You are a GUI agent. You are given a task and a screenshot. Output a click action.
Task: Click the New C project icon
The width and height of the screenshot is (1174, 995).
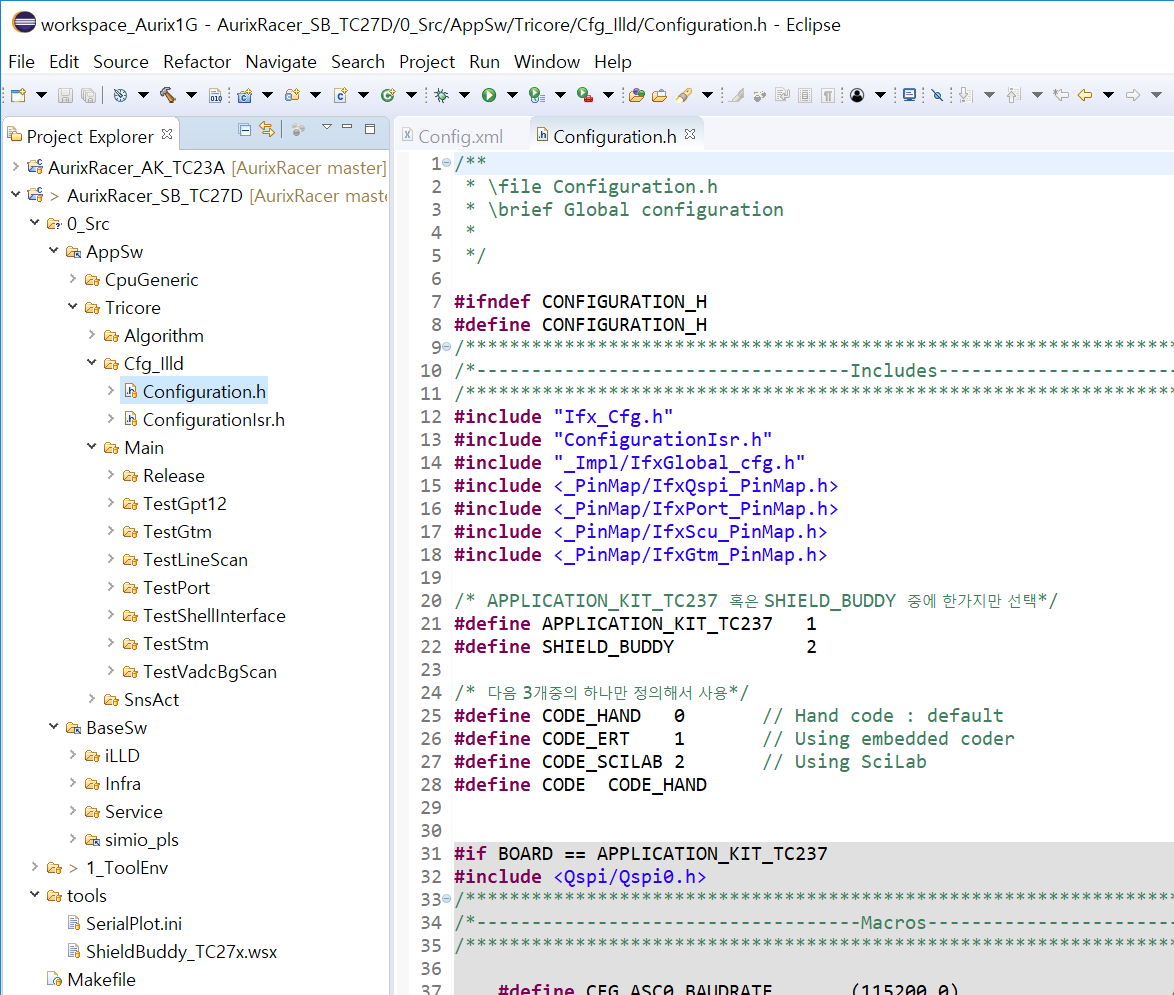244,95
